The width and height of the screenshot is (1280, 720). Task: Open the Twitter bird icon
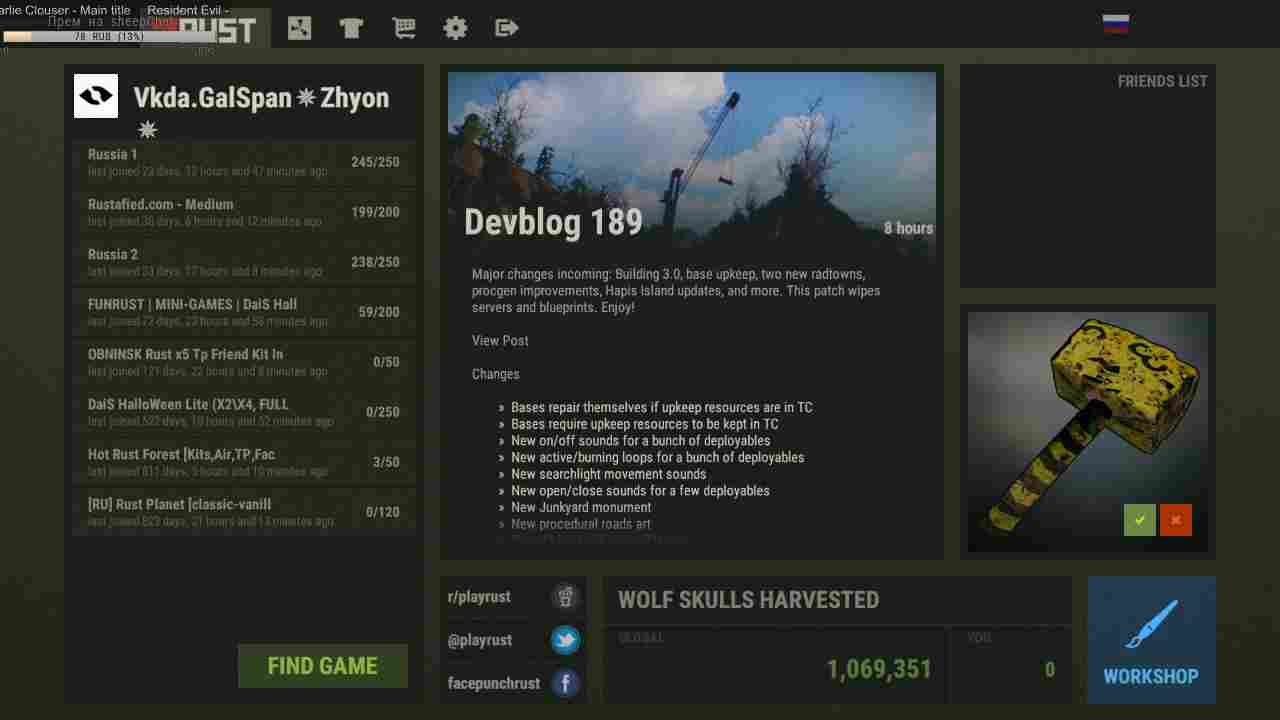(565, 640)
